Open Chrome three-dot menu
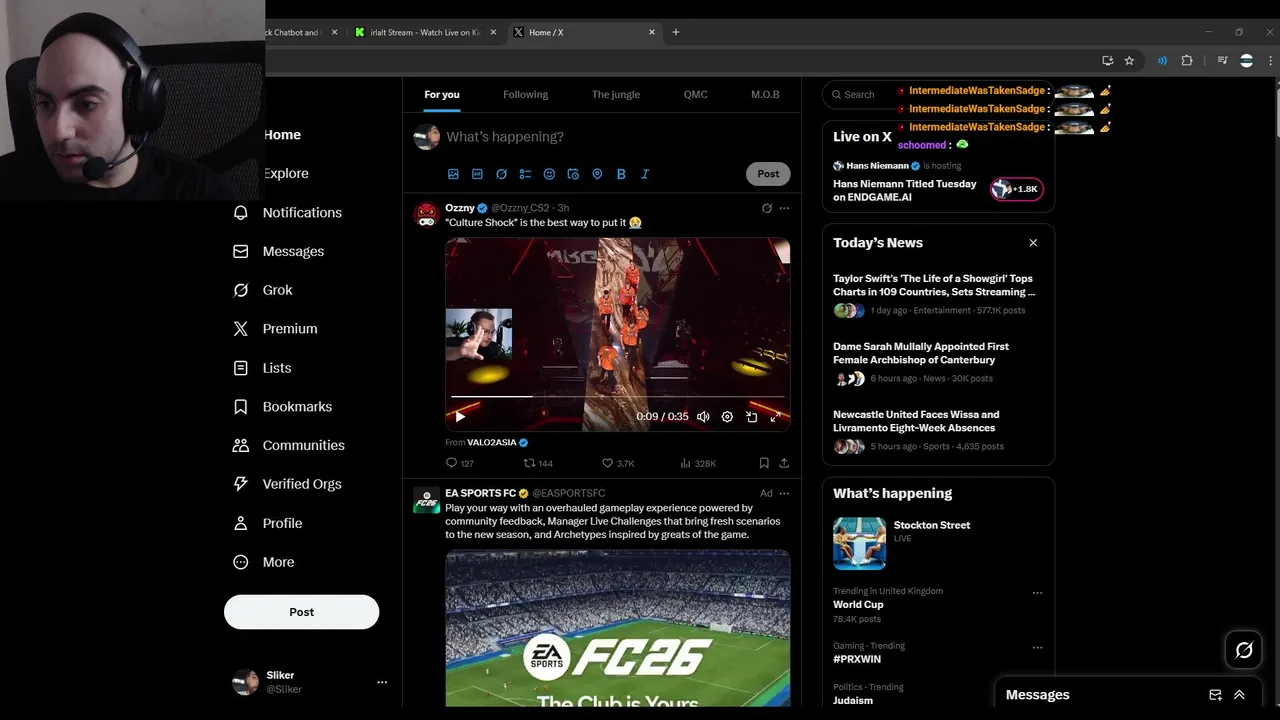Screen dimensions: 1280x720 1271,60
